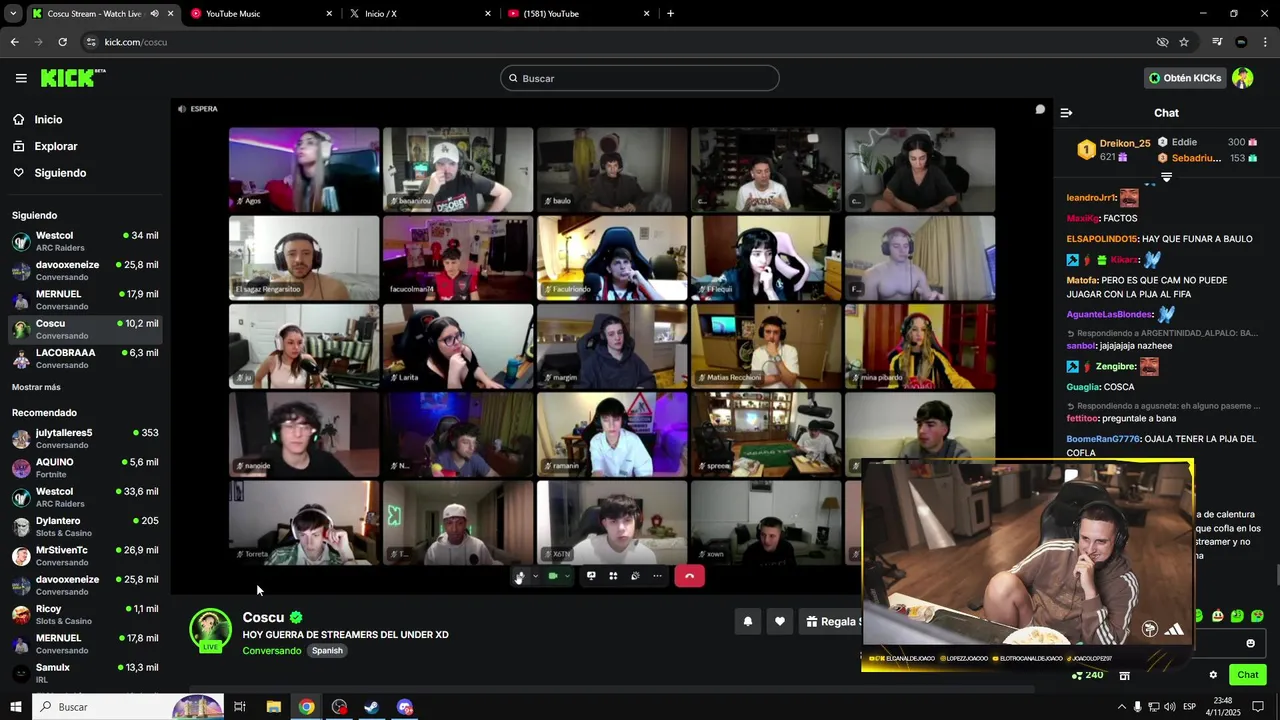Click the heart follow button

pos(780,621)
